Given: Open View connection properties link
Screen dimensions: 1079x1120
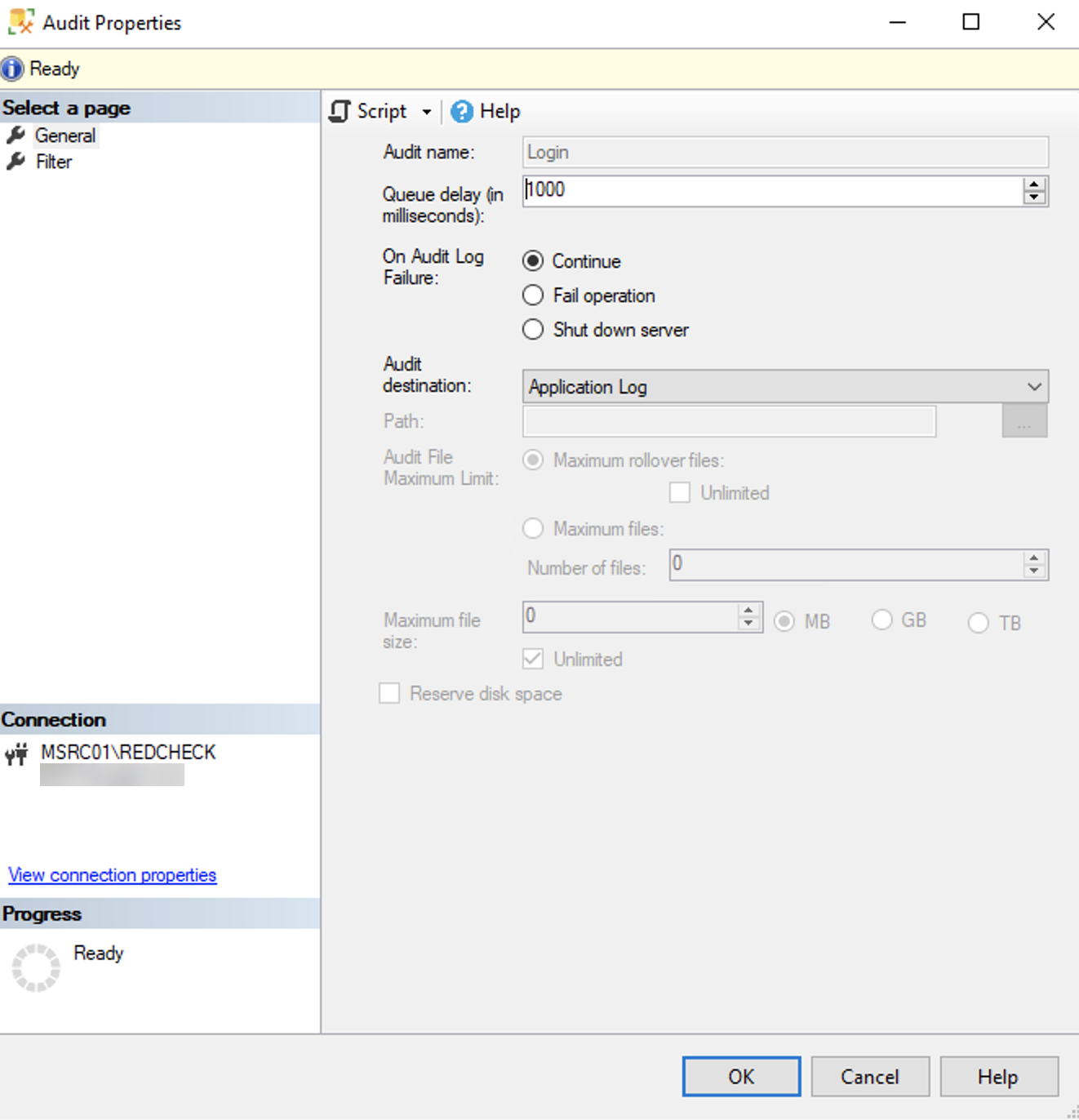Looking at the screenshot, I should click(112, 874).
